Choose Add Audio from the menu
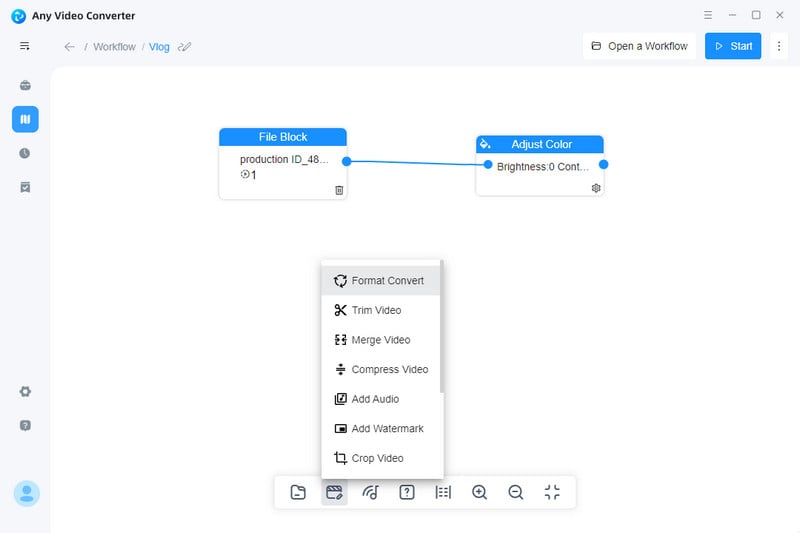Screen dimensions: 800x533 (381, 399)
